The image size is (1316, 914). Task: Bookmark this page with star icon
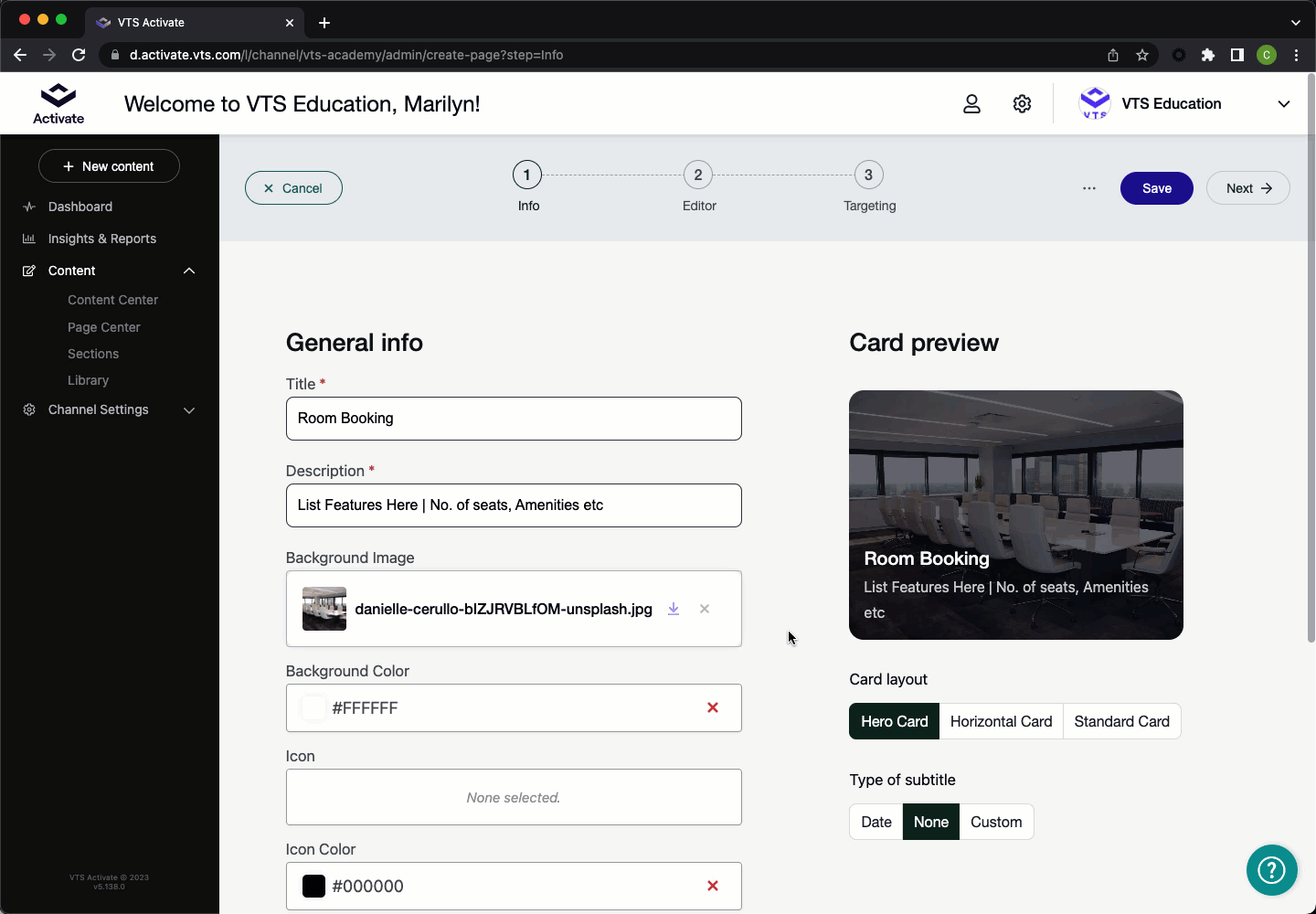click(1142, 55)
